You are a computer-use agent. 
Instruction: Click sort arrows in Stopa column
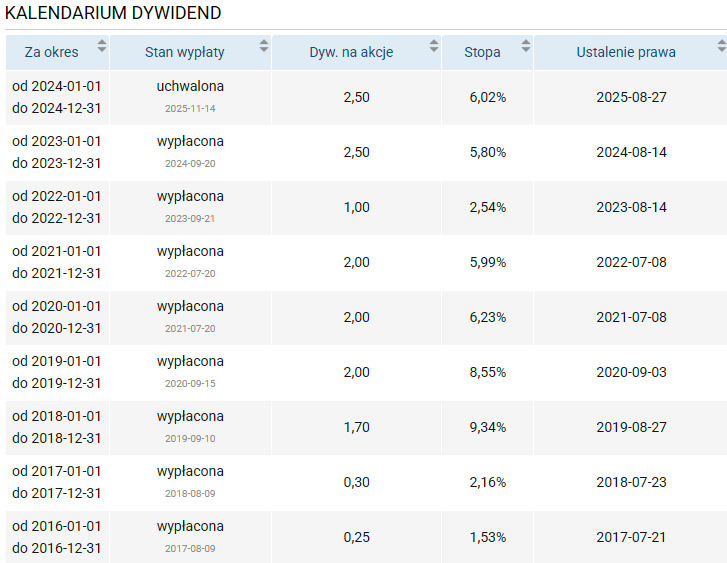(526, 46)
